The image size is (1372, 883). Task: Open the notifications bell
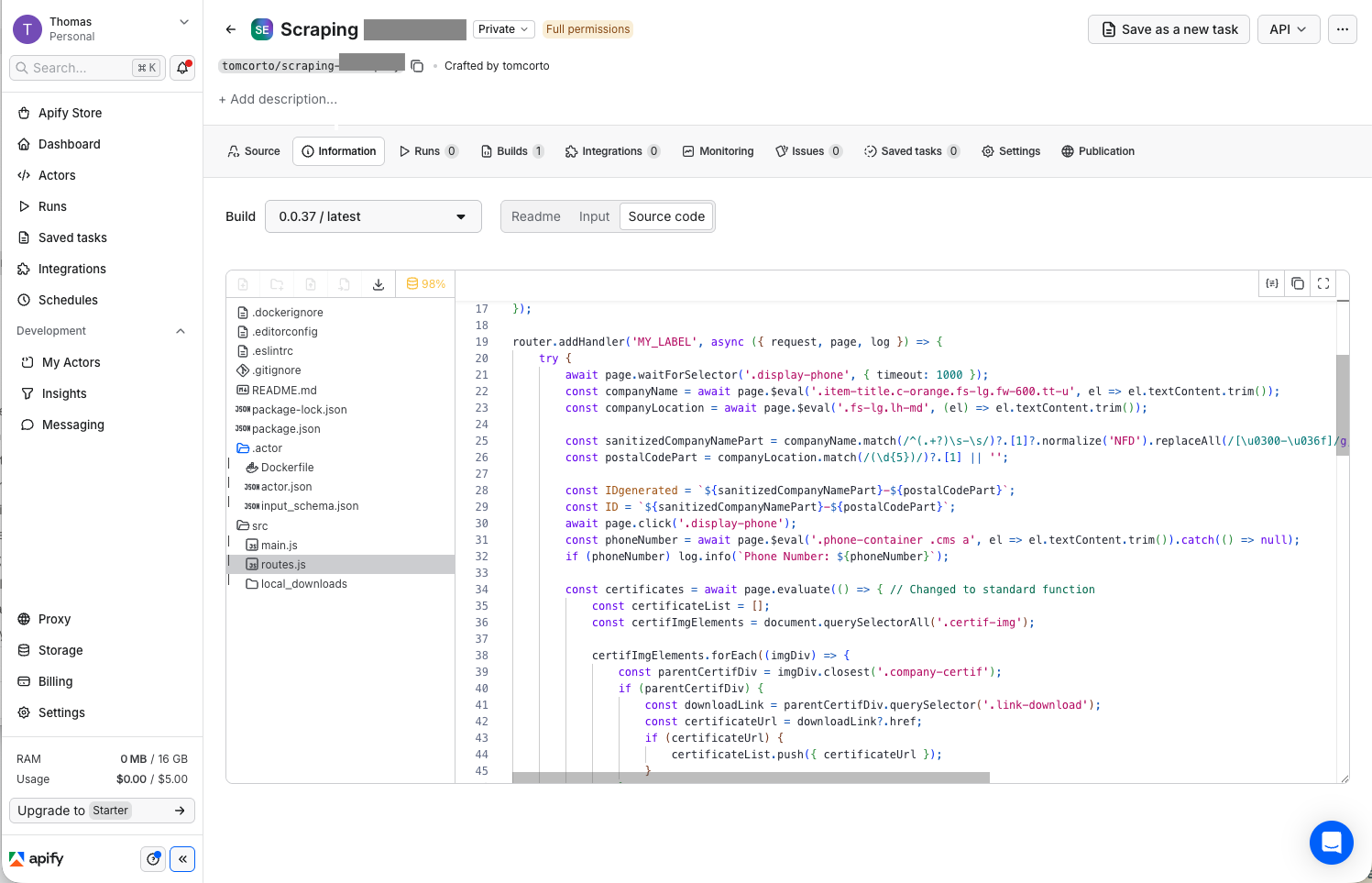tap(182, 68)
